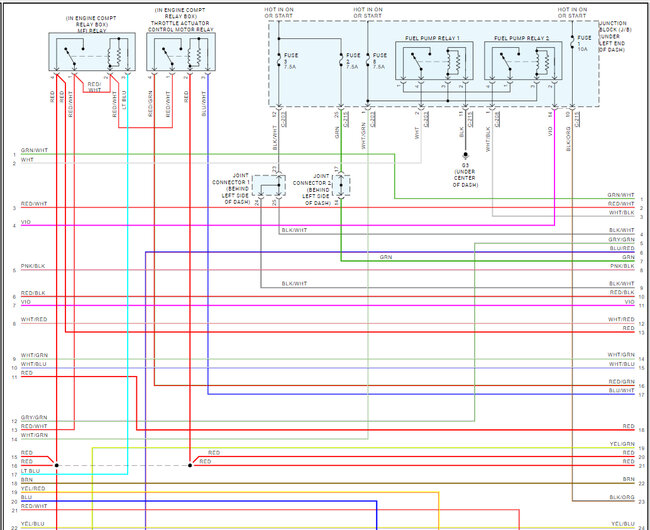The image size is (650, 530).
Task: Click right-side WHT/BLK label at line 3
Action: [622, 213]
